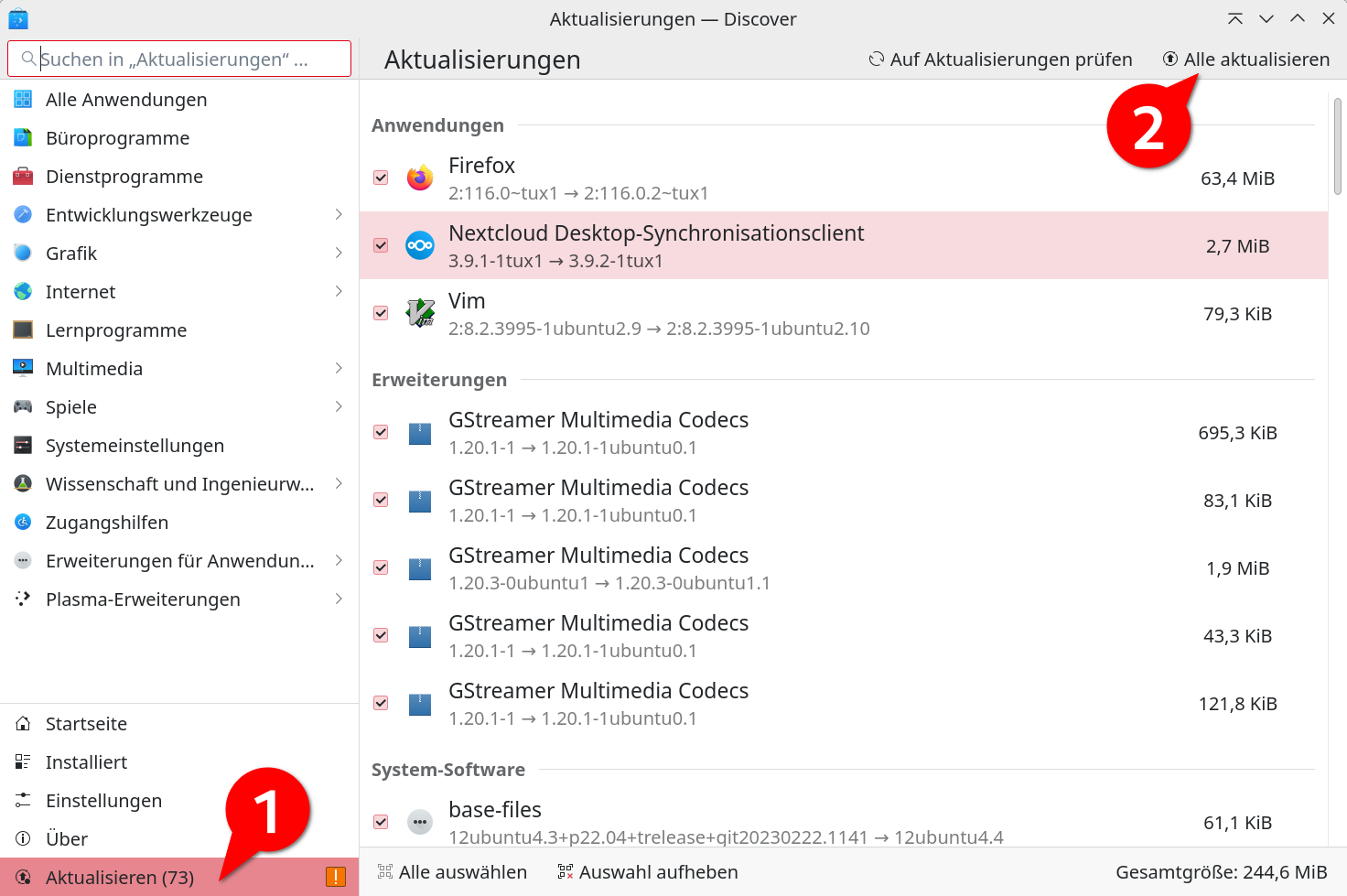Viewport: 1347px width, 896px height.
Task: Open the Firefox update entry icon
Action: [x=419, y=178]
